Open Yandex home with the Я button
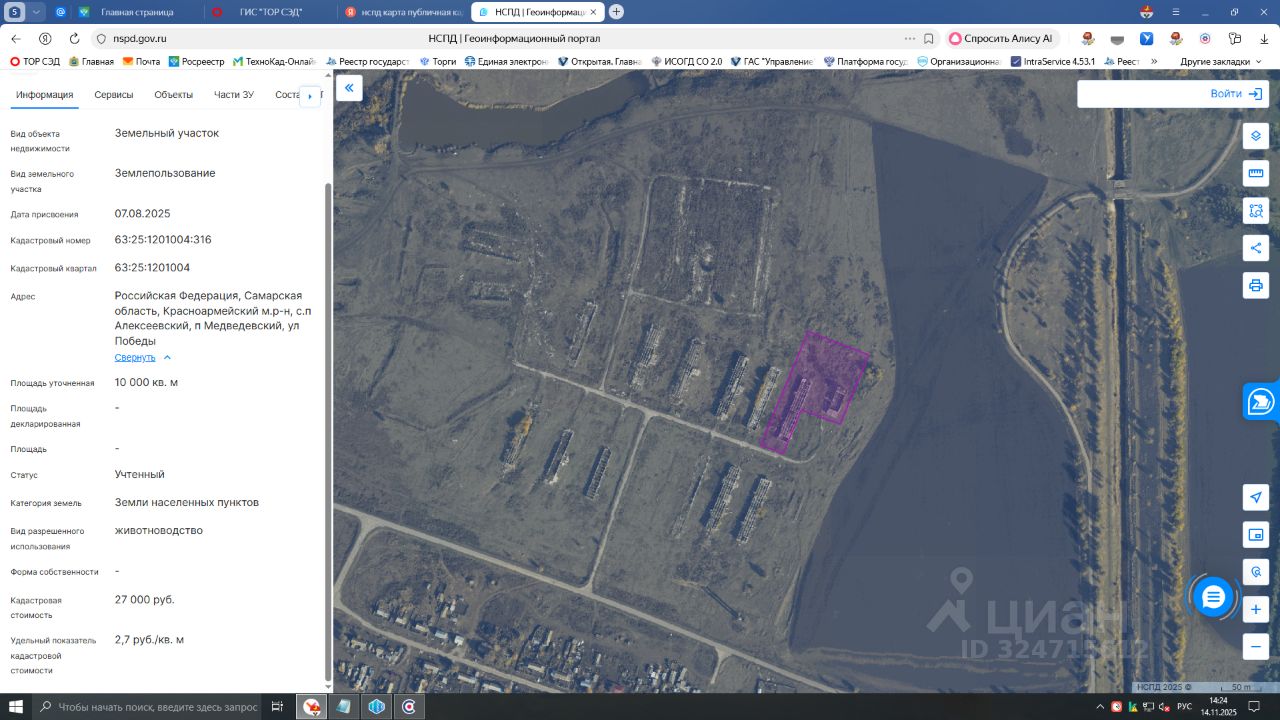This screenshot has width=1280, height=720. click(45, 39)
